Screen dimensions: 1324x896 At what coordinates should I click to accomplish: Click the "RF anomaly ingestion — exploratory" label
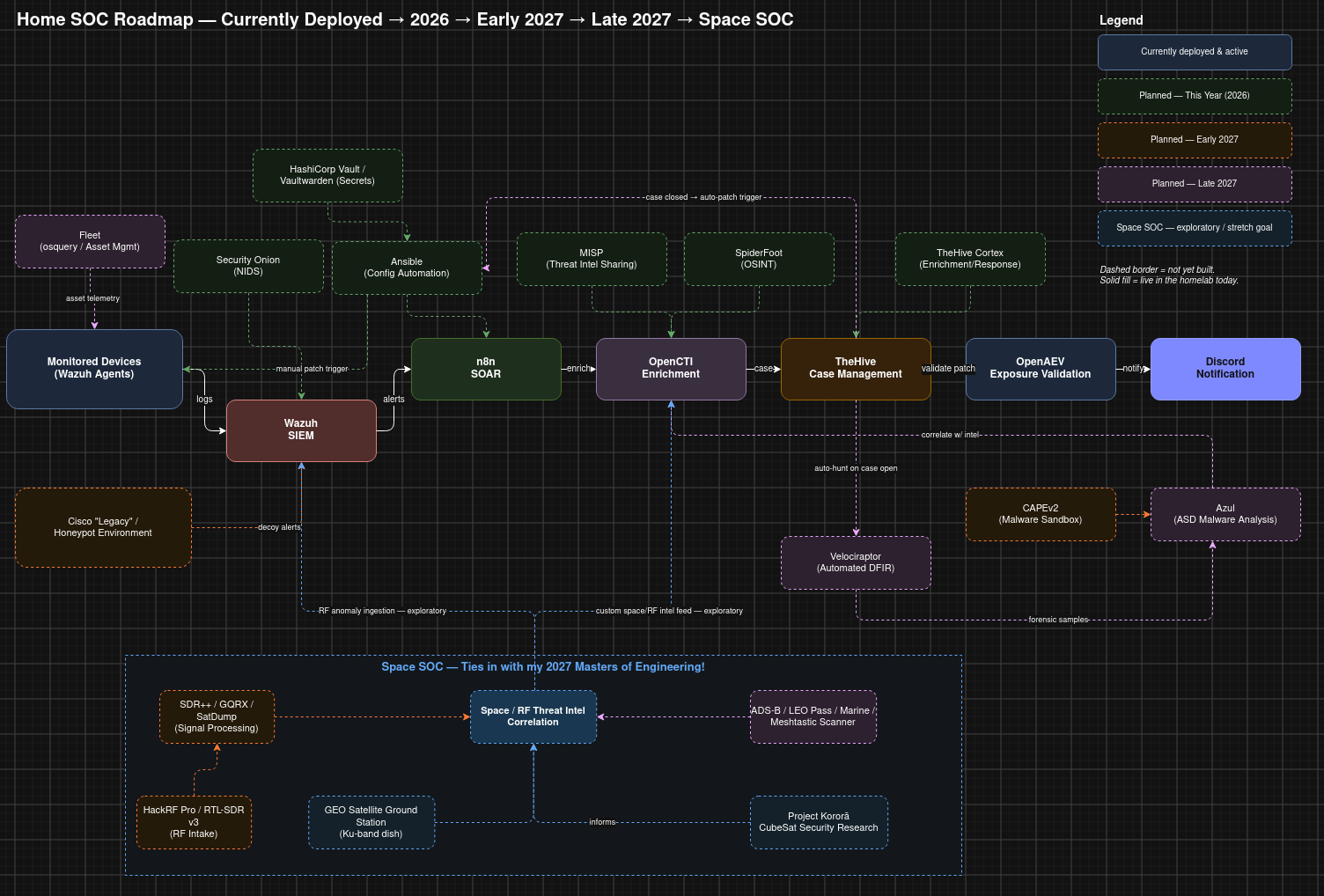pos(382,611)
